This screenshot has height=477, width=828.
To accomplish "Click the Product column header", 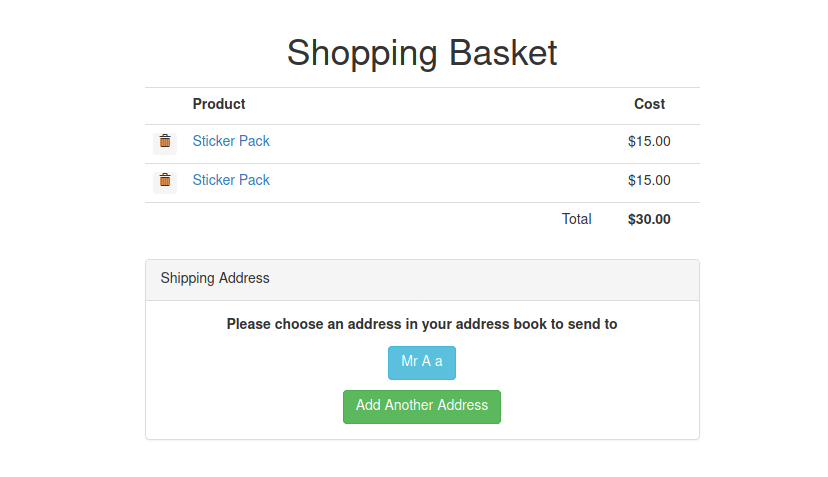I will 219,104.
